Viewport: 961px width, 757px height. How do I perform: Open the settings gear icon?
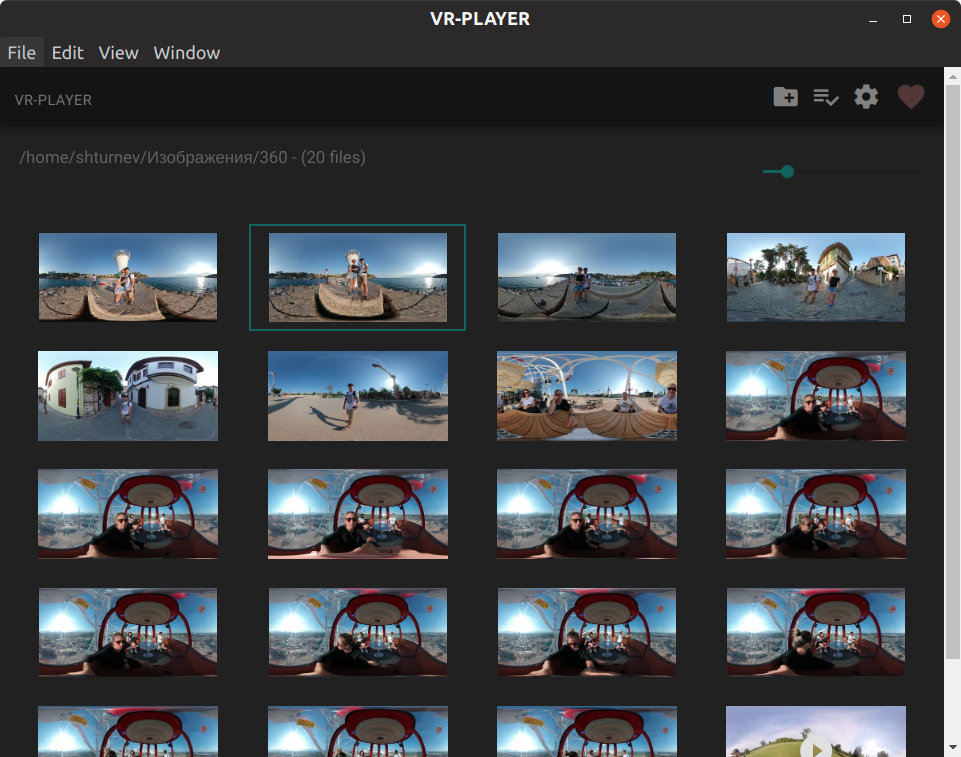tap(866, 96)
